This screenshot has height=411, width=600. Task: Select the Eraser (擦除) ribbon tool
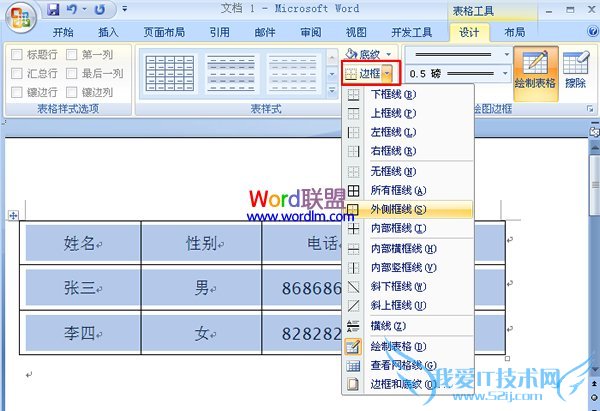tap(576, 70)
